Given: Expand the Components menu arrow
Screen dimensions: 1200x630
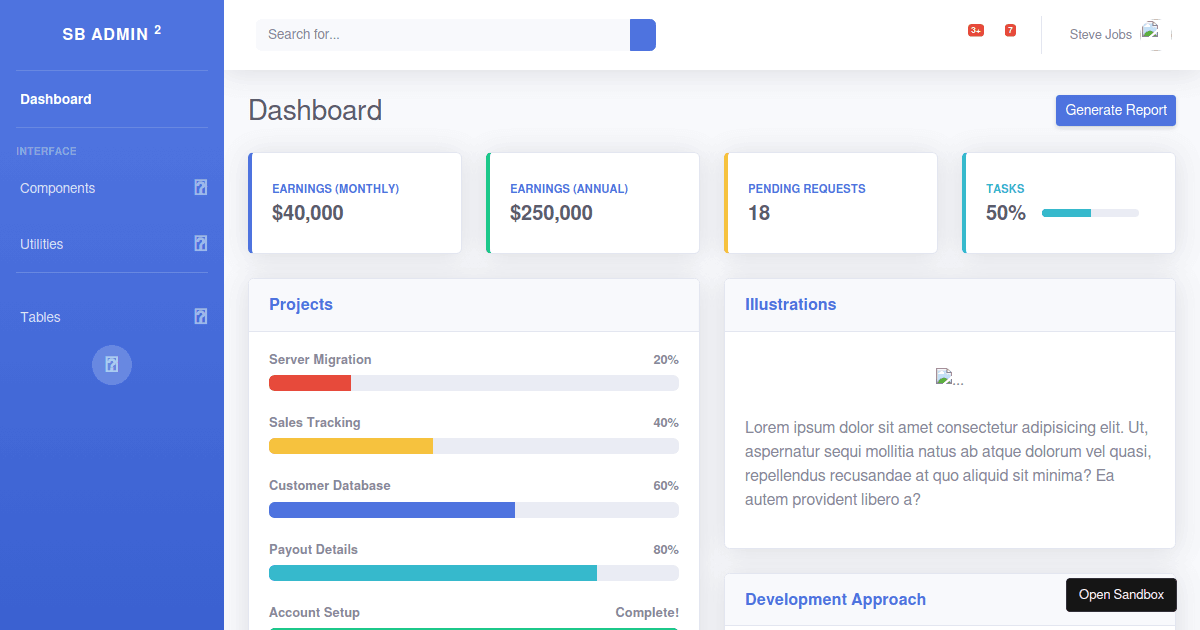Looking at the screenshot, I should (201, 188).
